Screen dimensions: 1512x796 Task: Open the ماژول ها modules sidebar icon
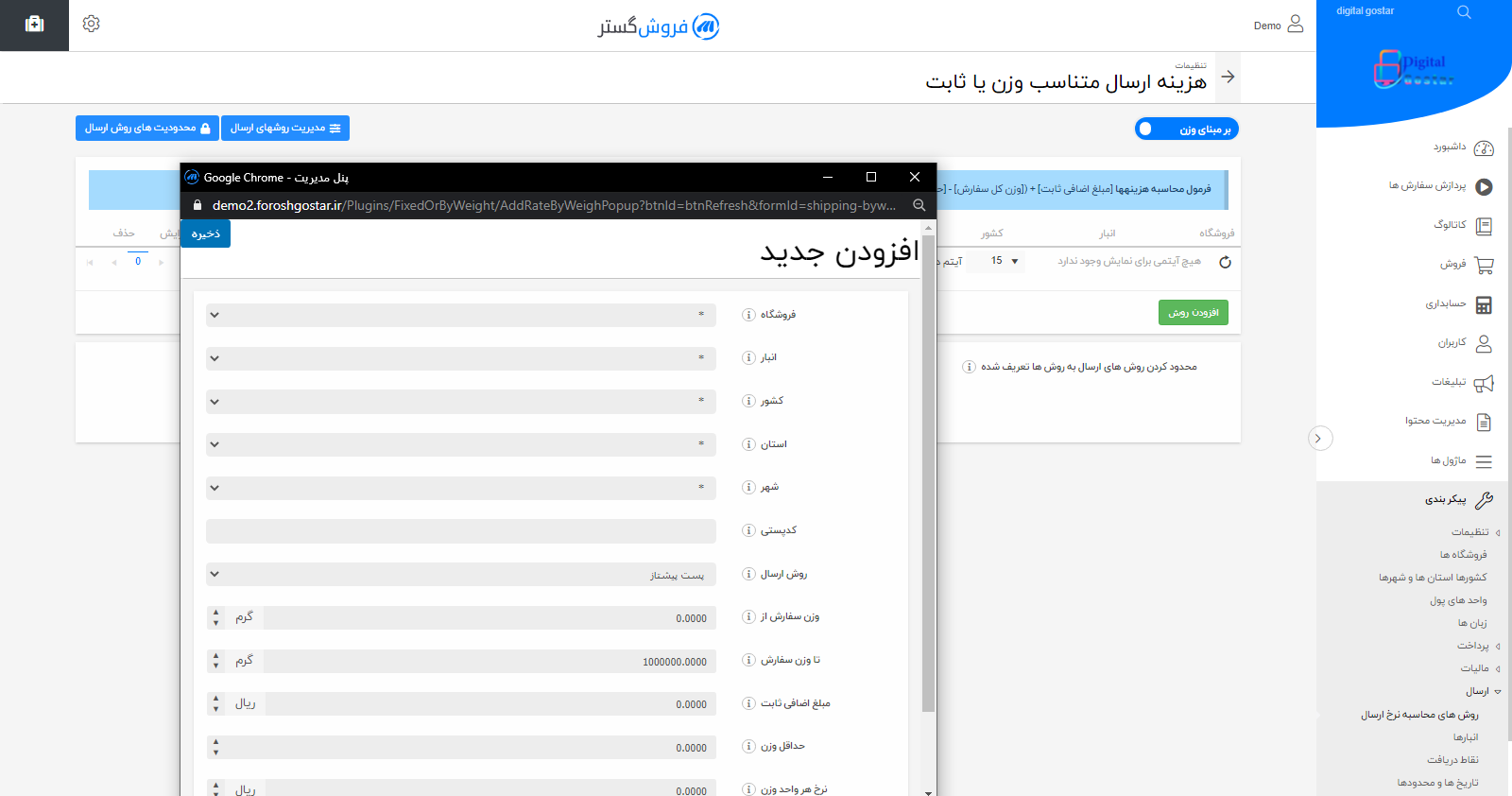click(x=1484, y=461)
